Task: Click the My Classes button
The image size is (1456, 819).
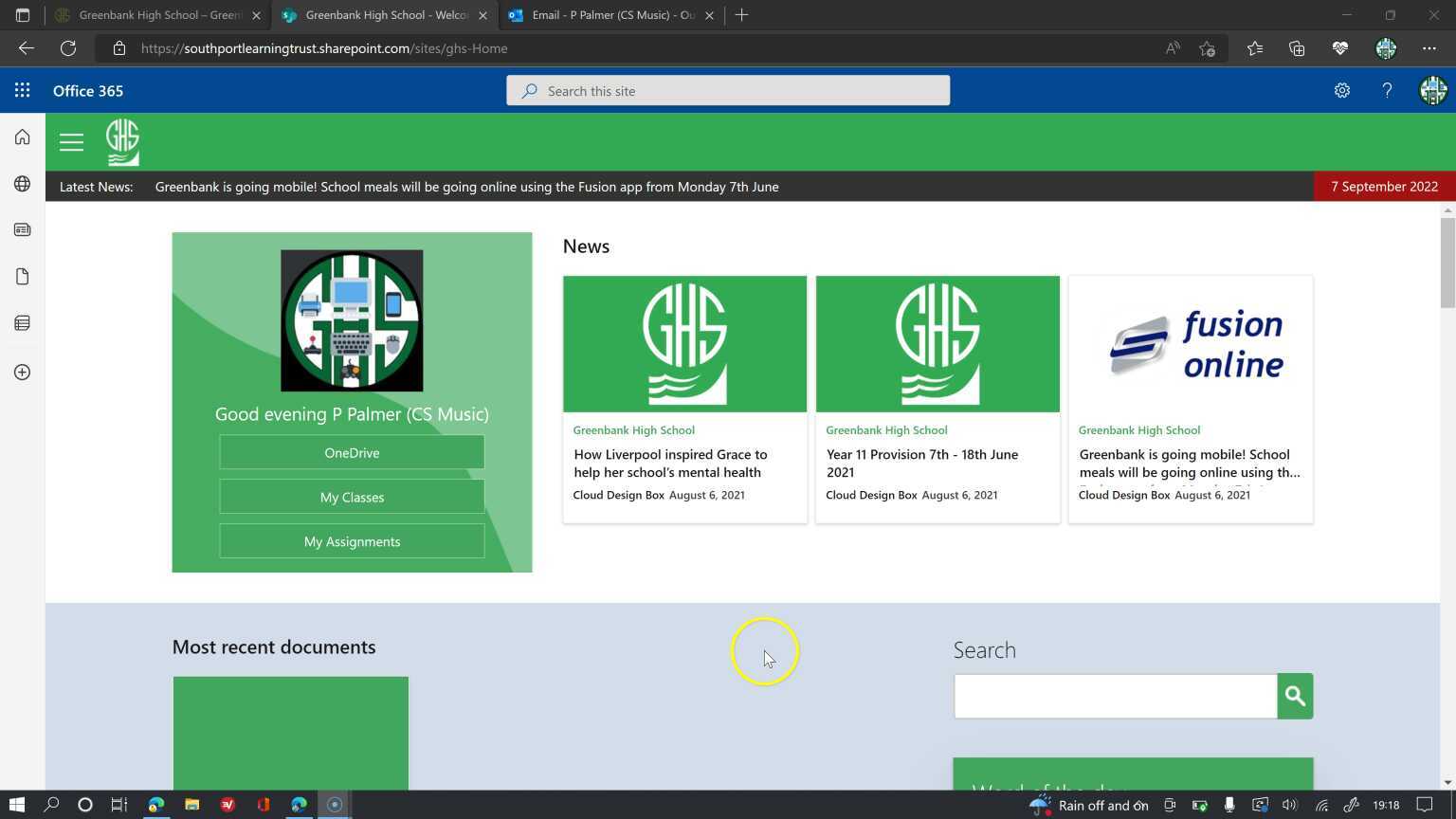Action: tap(351, 497)
